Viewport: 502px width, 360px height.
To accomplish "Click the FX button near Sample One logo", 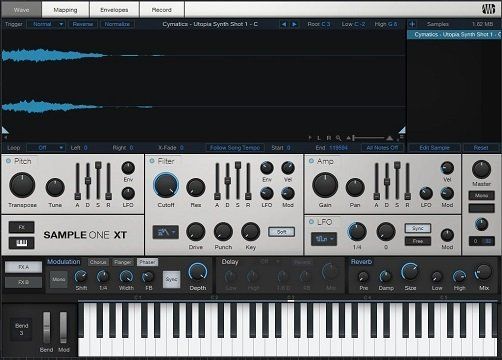I will (21, 227).
